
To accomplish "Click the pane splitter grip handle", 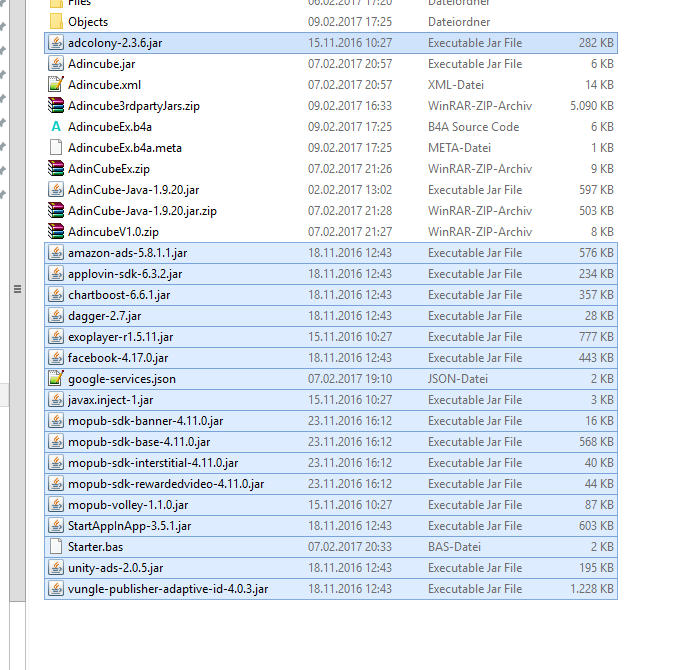I will click(x=16, y=289).
